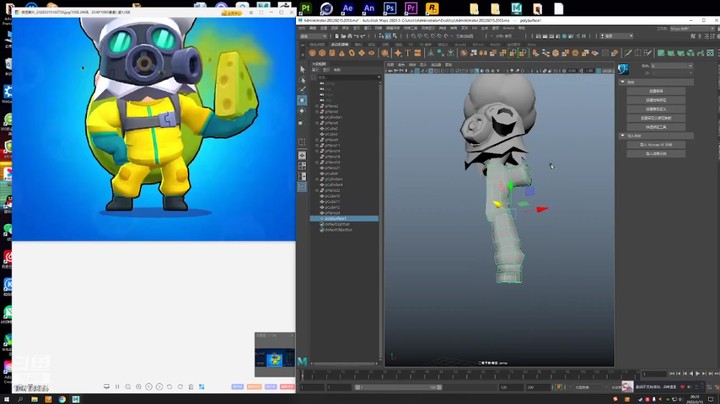Click the polygon Type (T) shelf icon
Screen dimensions: 720x404
click(x=408, y=53)
